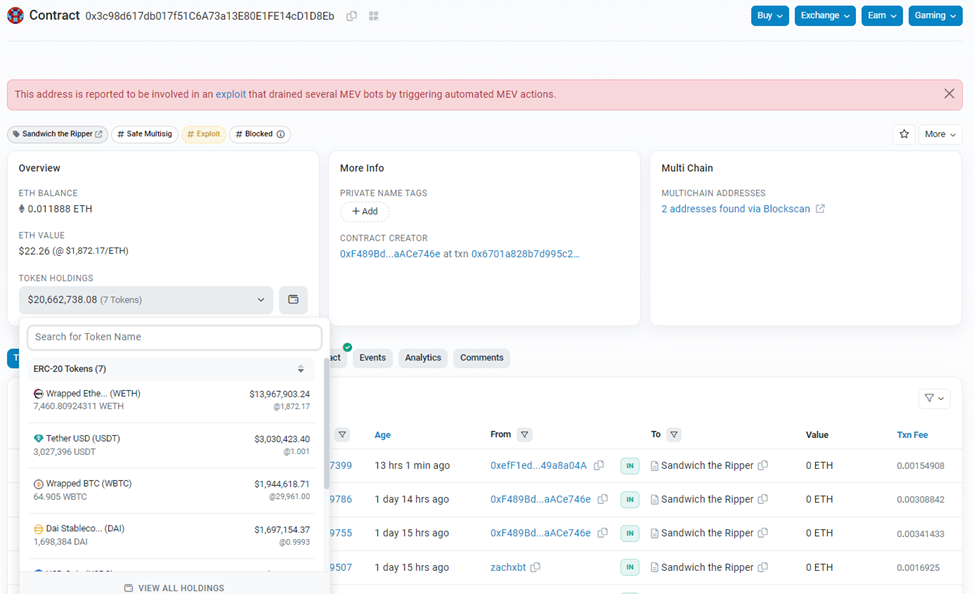This screenshot has height=594, width=974.
Task: Open Blocked tag info icon
Action: (x=281, y=134)
